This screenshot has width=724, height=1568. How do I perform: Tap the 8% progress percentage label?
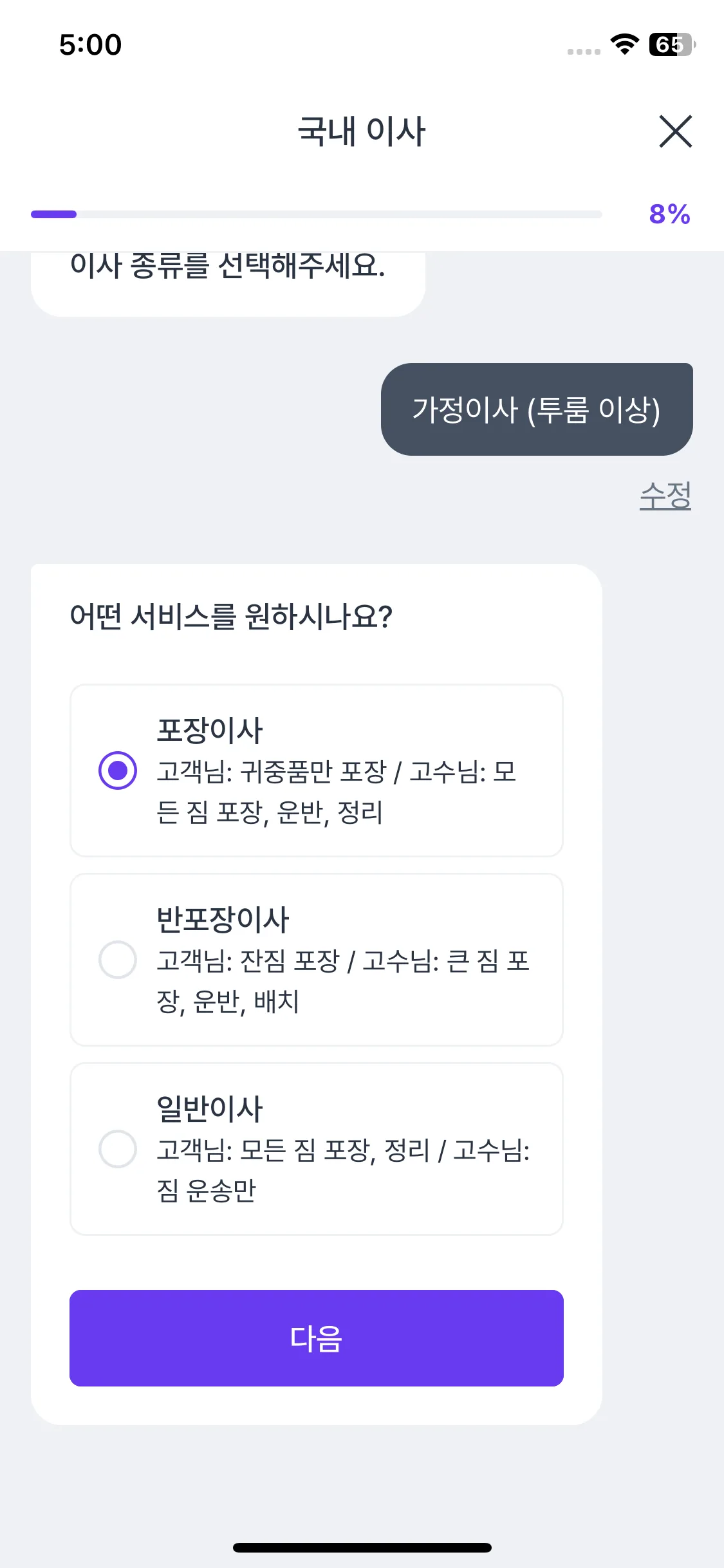669,214
